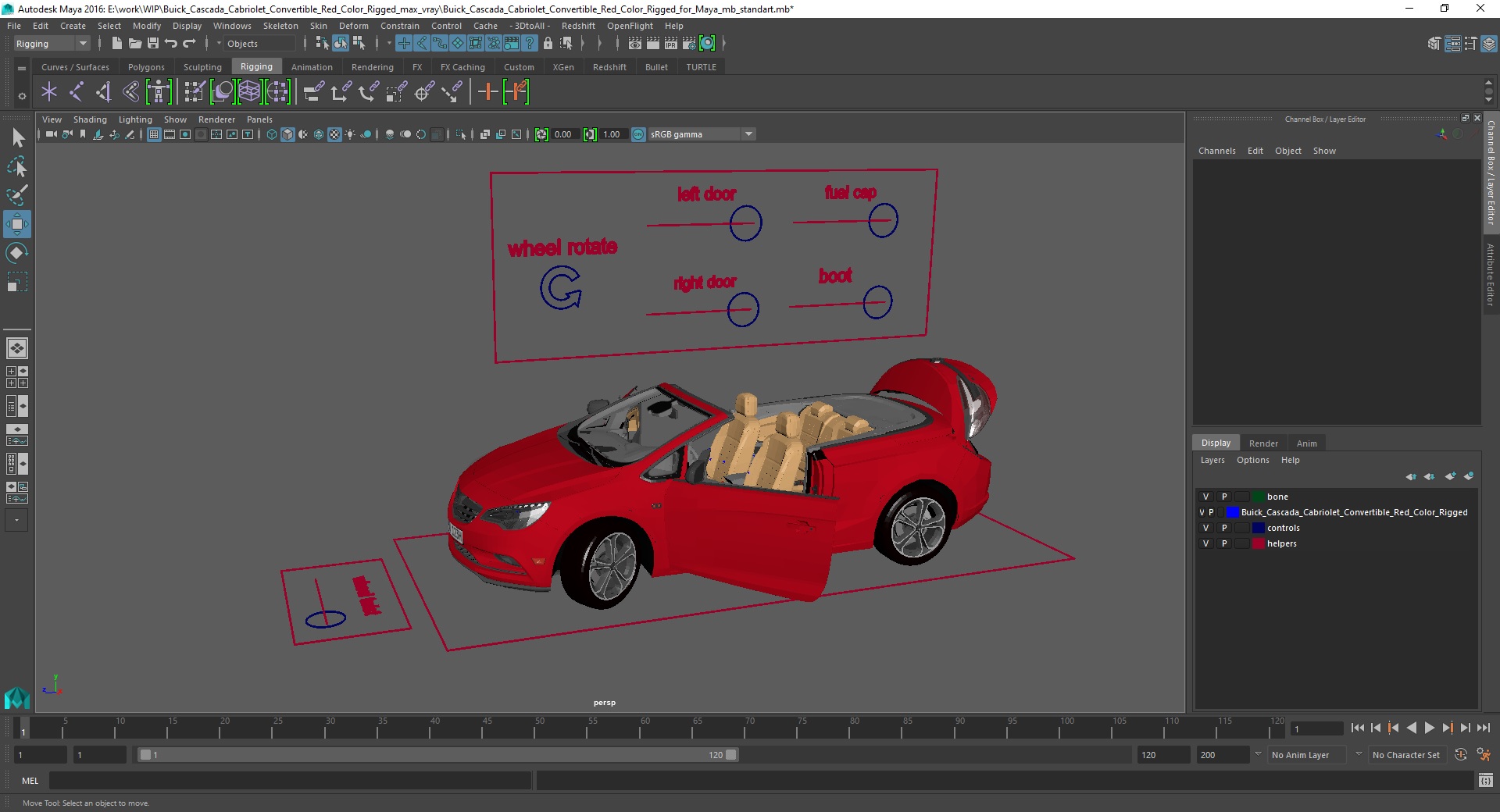
Task: Toggle visibility V of the helpers layer
Action: pos(1205,543)
